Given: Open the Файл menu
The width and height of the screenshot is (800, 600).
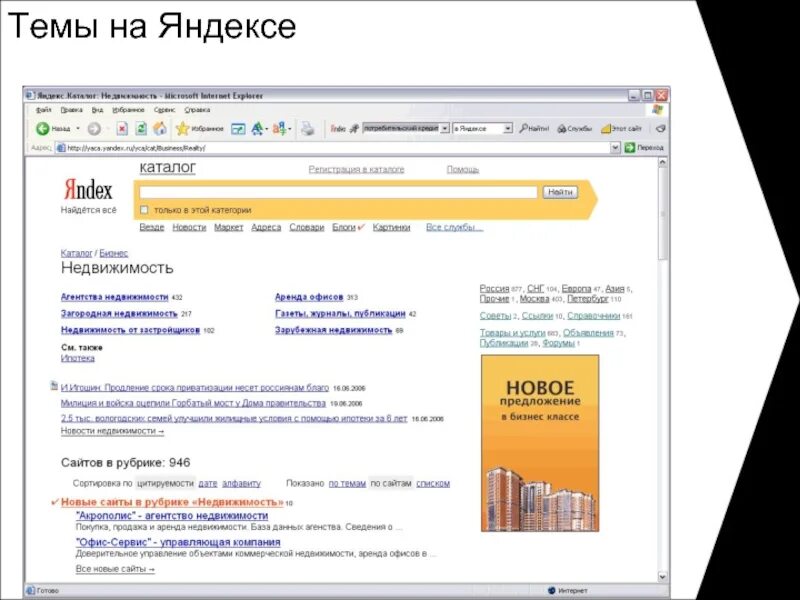Looking at the screenshot, I should [x=44, y=110].
